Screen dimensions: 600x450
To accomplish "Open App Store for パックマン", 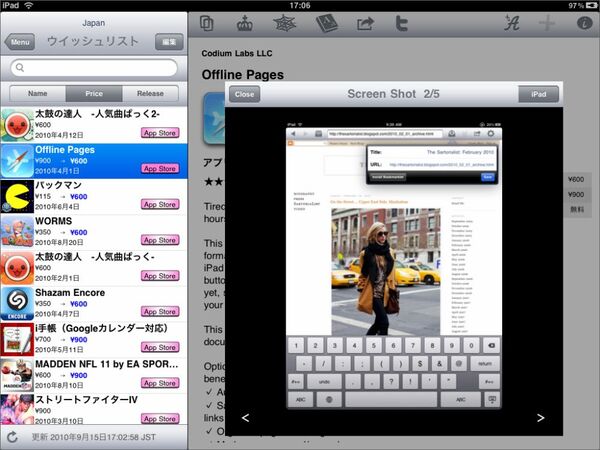I will [160, 204].
